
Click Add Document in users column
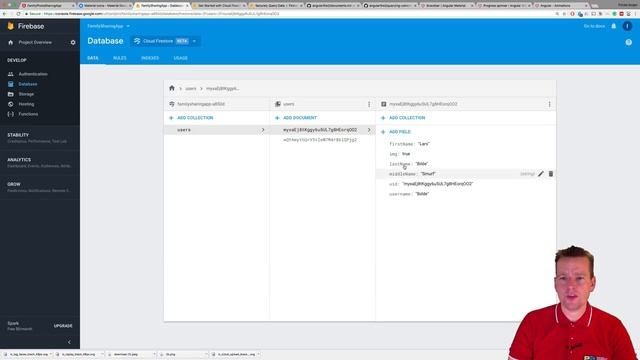(x=296, y=118)
